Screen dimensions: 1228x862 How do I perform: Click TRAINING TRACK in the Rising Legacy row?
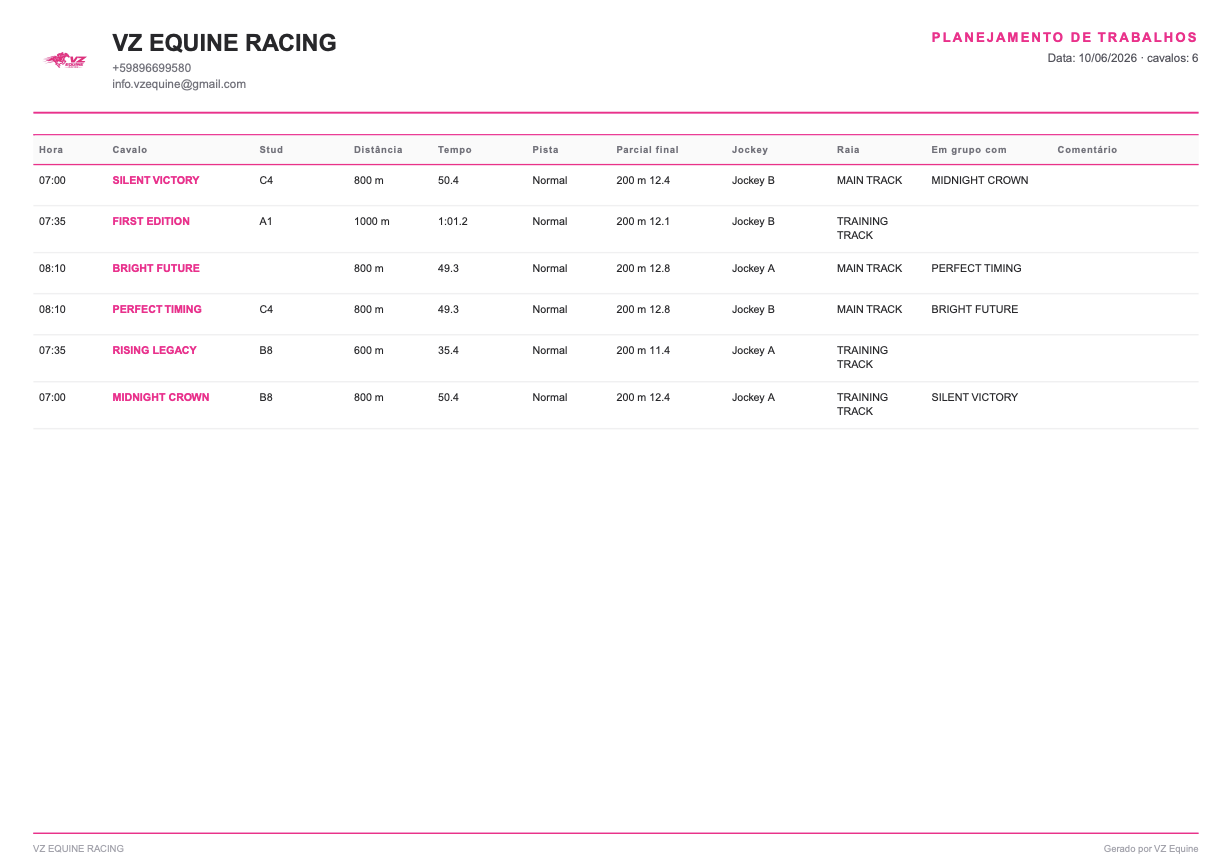862,357
